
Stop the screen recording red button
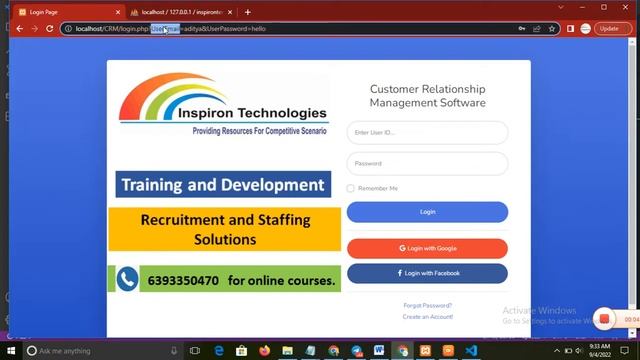[604, 319]
